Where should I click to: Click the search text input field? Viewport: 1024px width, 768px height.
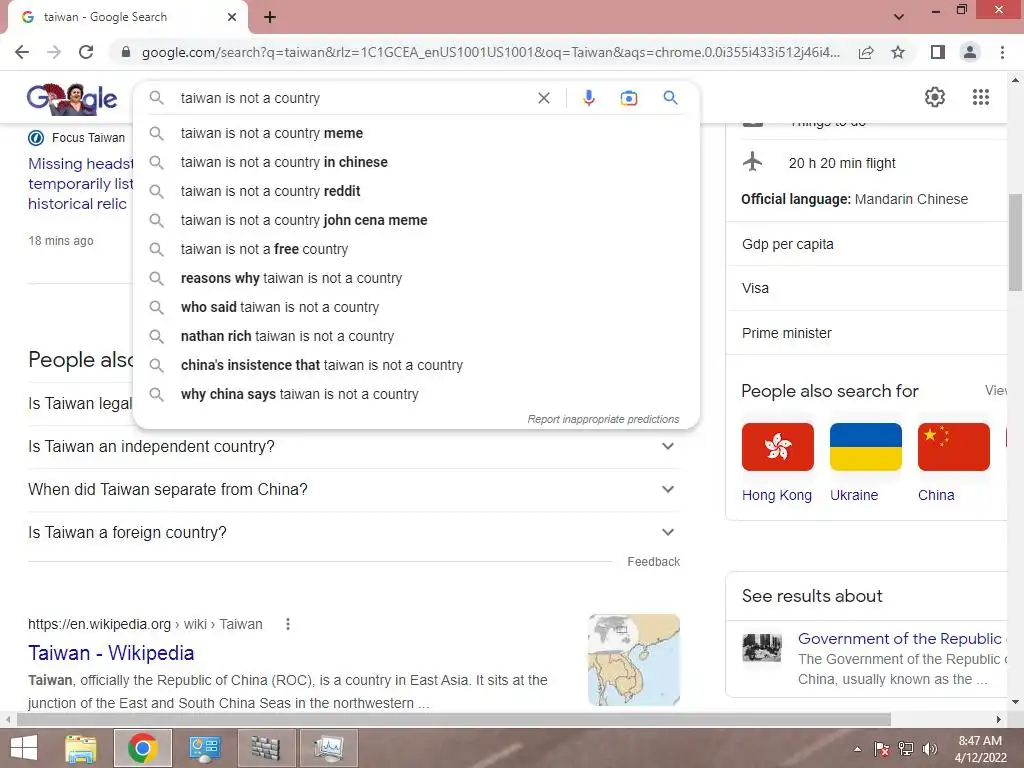click(x=353, y=98)
